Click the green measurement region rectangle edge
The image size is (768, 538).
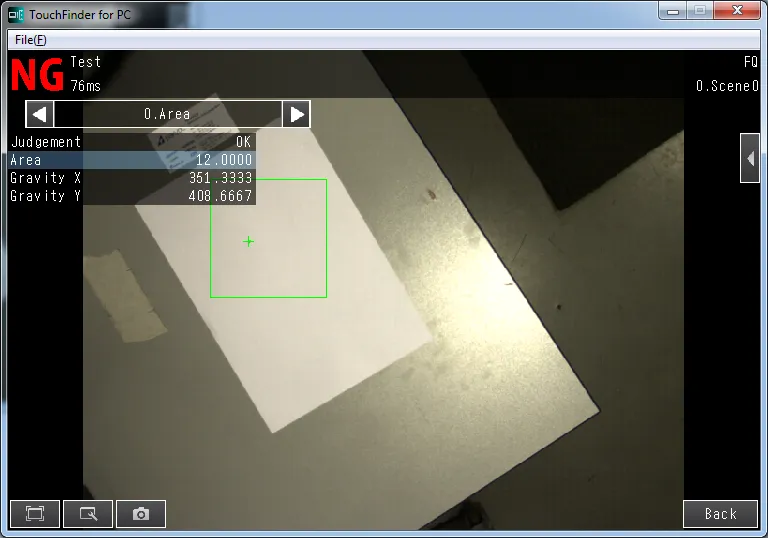(x=326, y=240)
